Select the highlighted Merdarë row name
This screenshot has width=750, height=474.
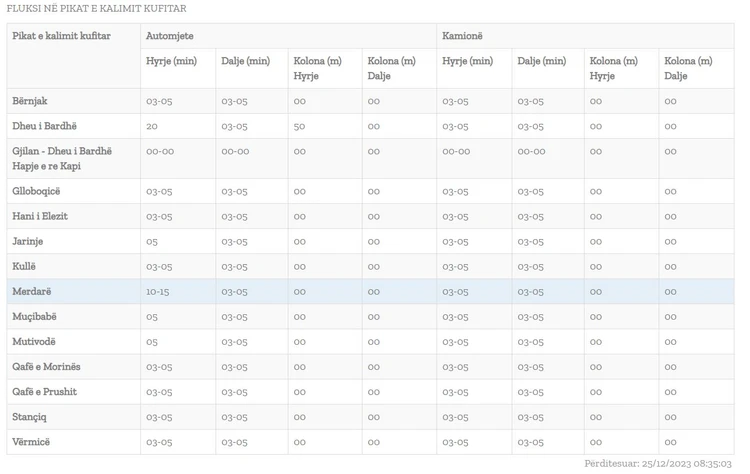pos(31,291)
